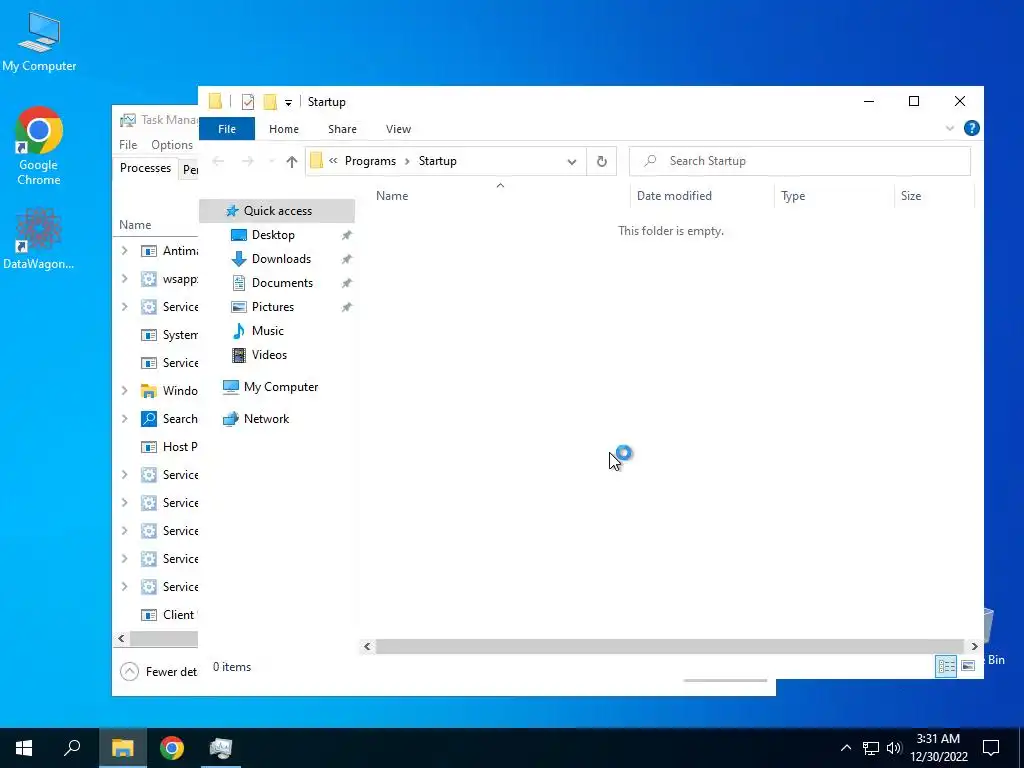Open Desktop in Quick access
The image size is (1024, 768).
[273, 235]
